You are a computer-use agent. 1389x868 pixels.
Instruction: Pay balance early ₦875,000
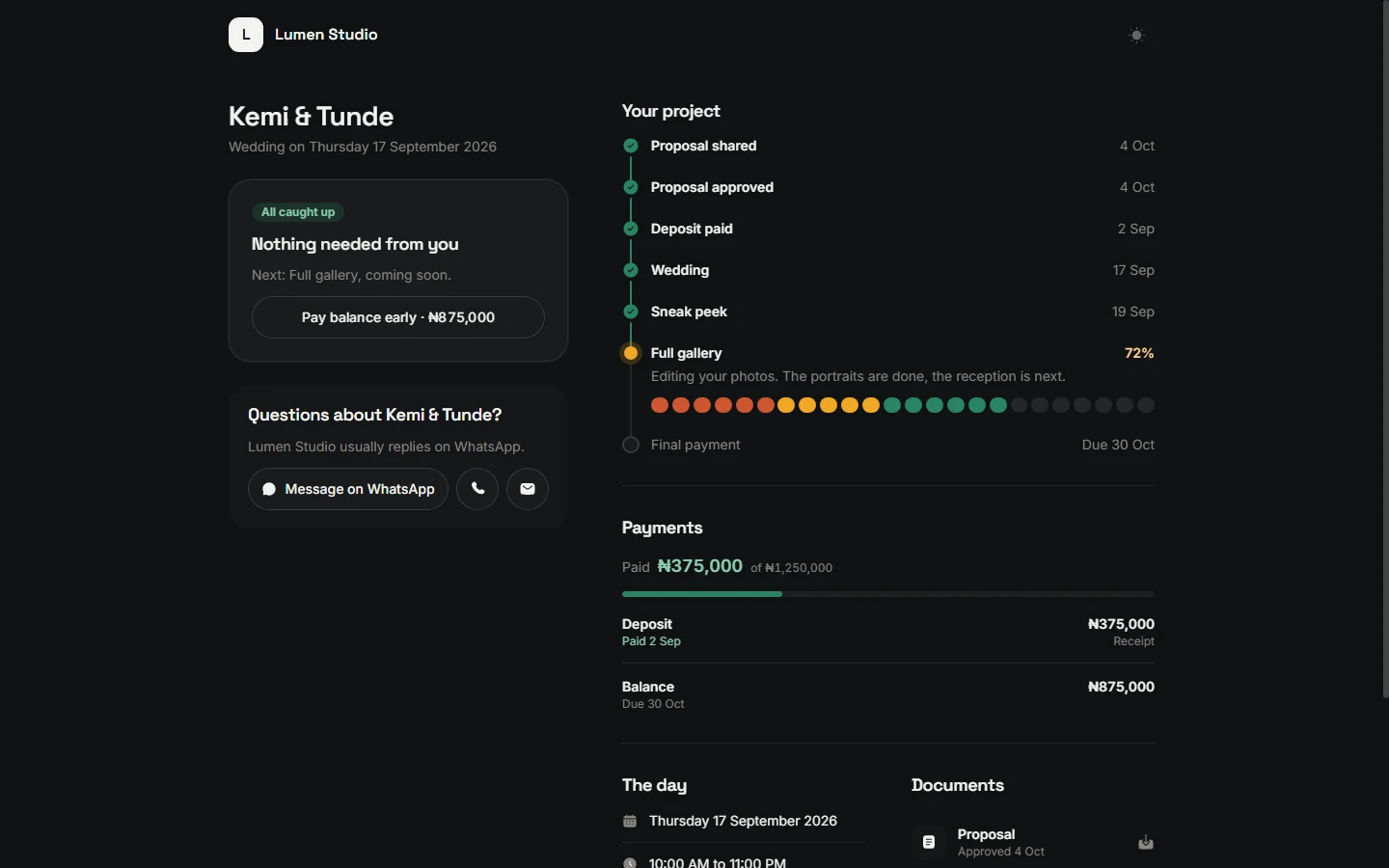click(398, 317)
